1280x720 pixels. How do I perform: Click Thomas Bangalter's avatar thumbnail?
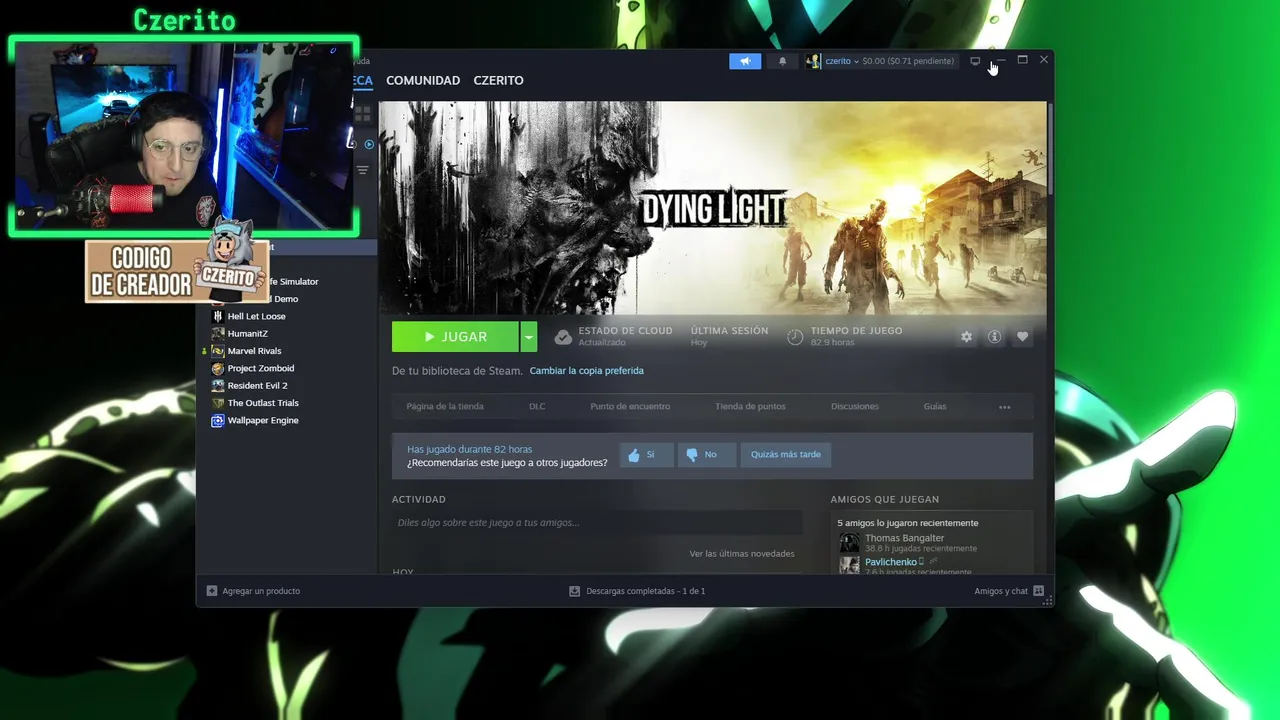coord(849,543)
